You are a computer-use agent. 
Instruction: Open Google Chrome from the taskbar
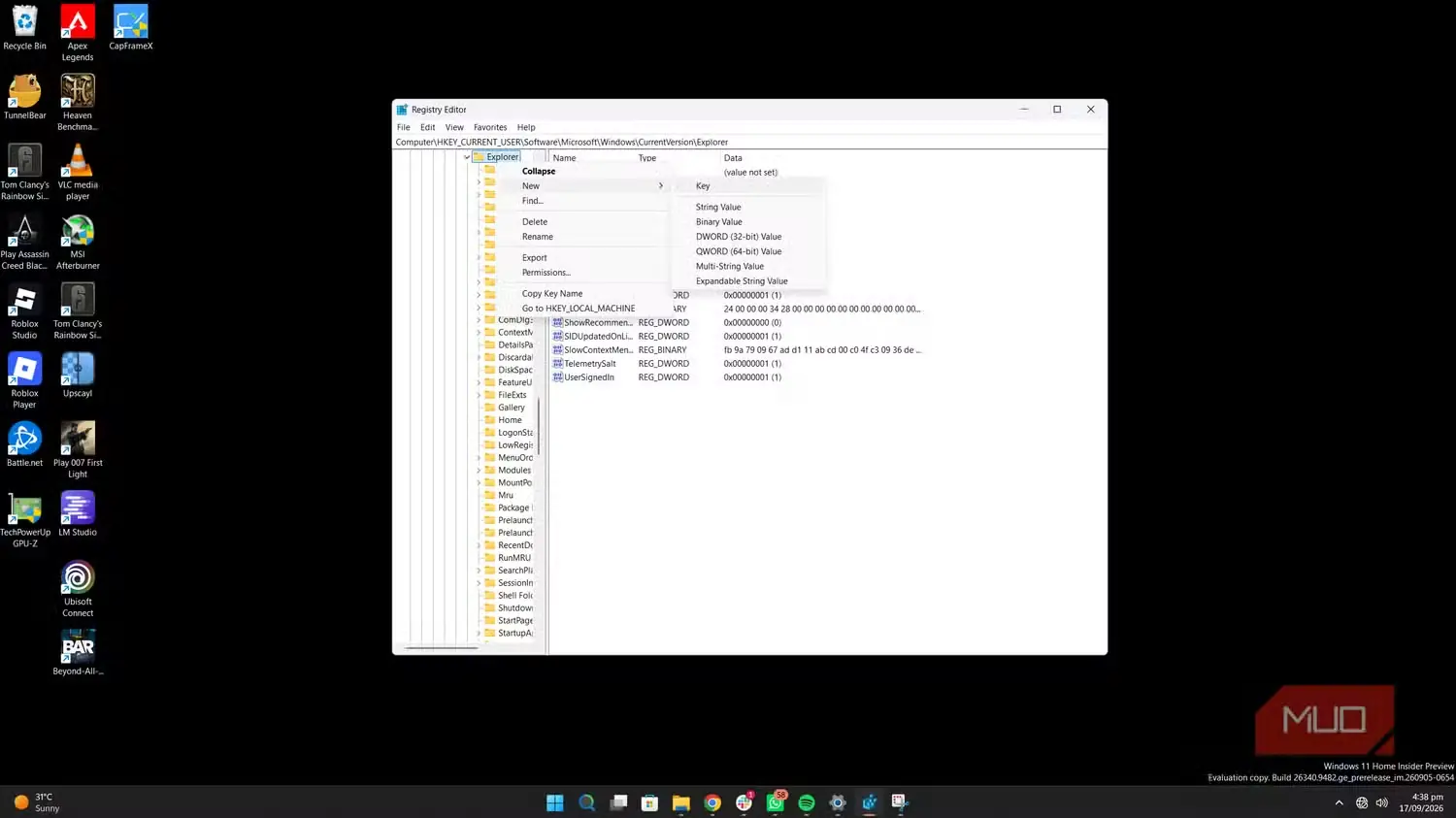point(712,802)
